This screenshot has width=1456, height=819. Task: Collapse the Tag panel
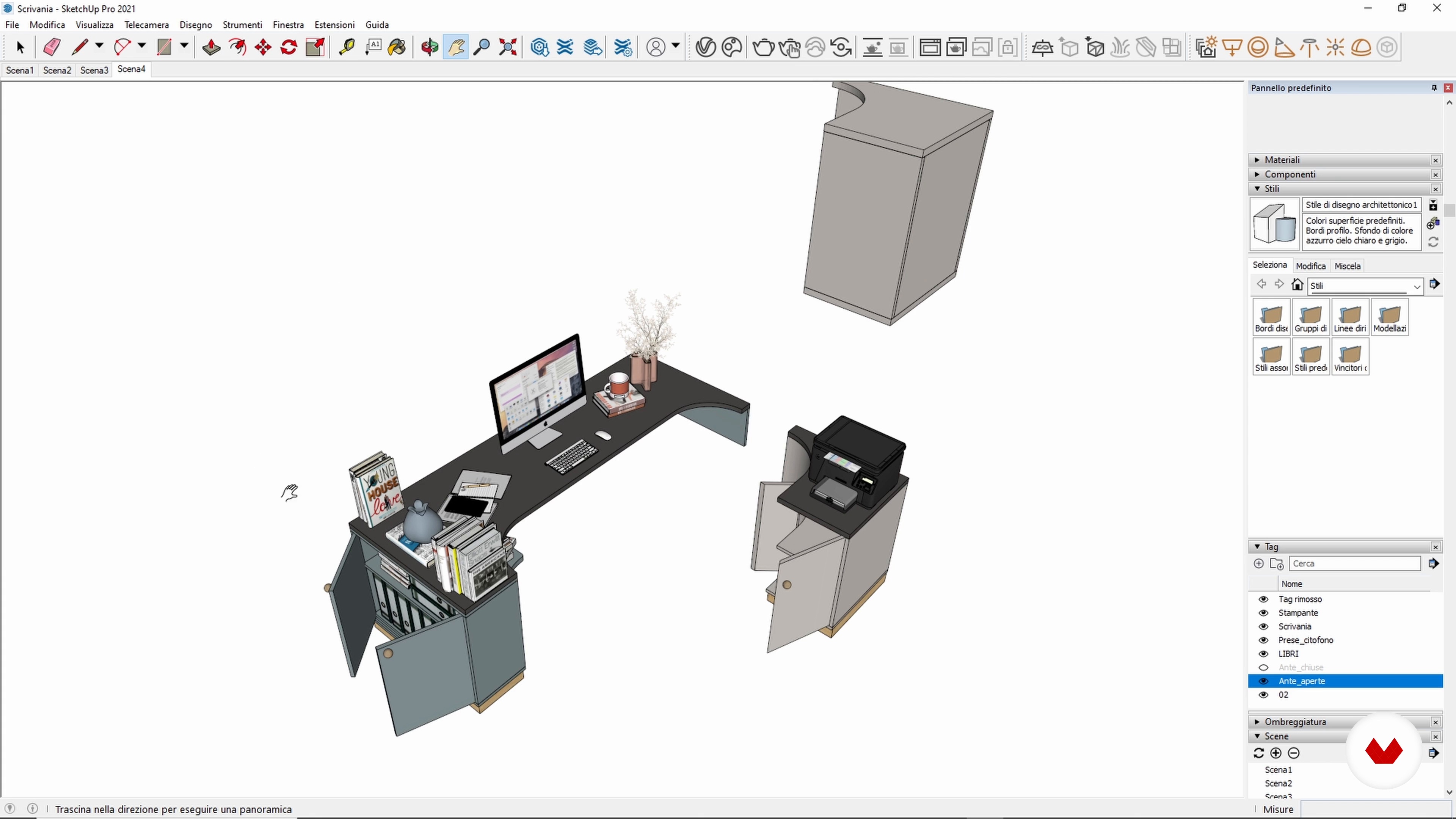click(1257, 546)
